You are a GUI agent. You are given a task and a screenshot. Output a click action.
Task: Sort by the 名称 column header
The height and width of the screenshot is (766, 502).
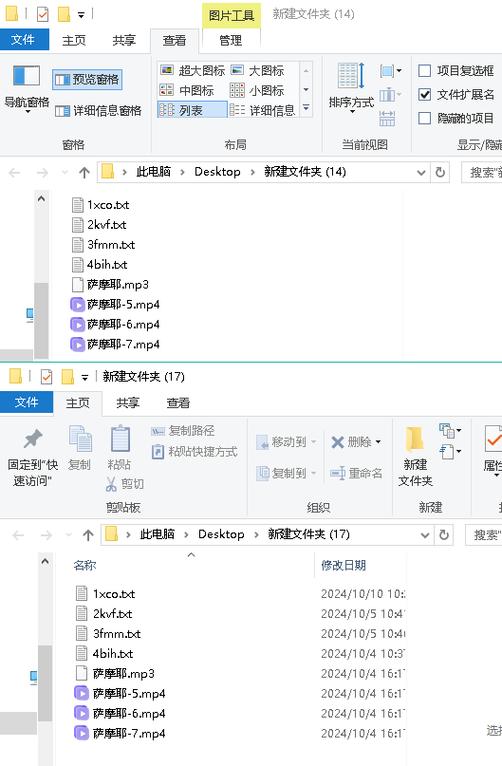(84, 566)
